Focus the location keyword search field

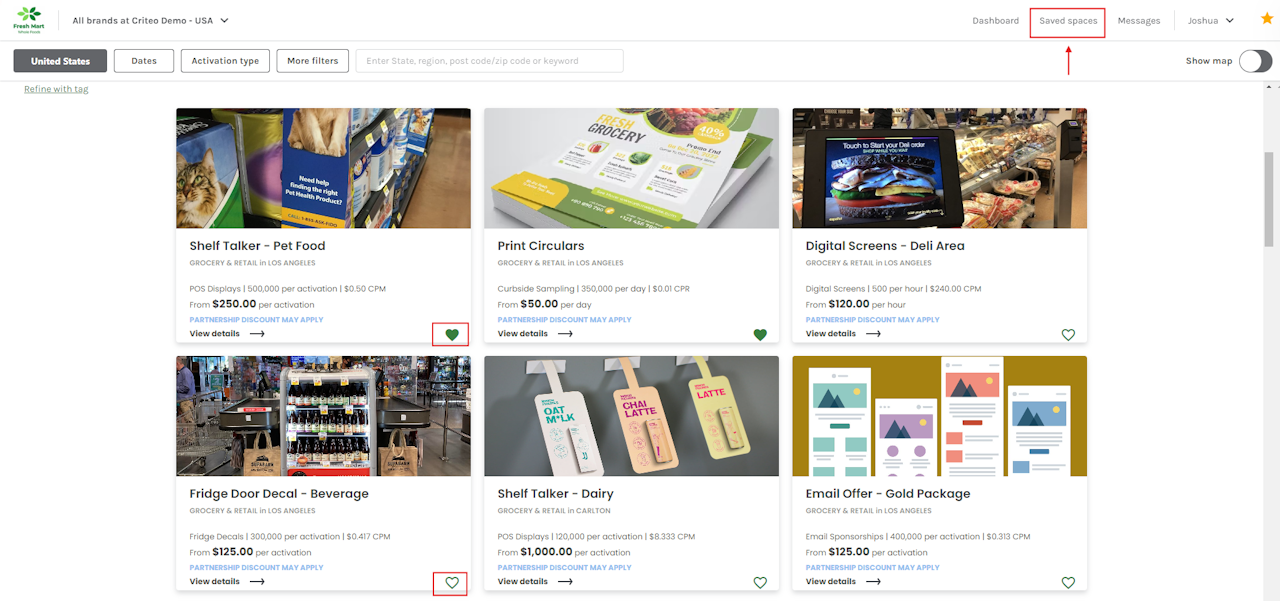click(490, 61)
